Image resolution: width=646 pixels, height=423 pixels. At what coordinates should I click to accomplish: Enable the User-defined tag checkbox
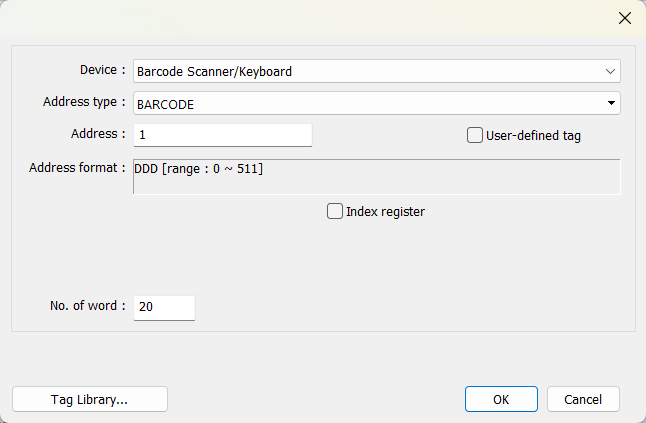(x=475, y=135)
